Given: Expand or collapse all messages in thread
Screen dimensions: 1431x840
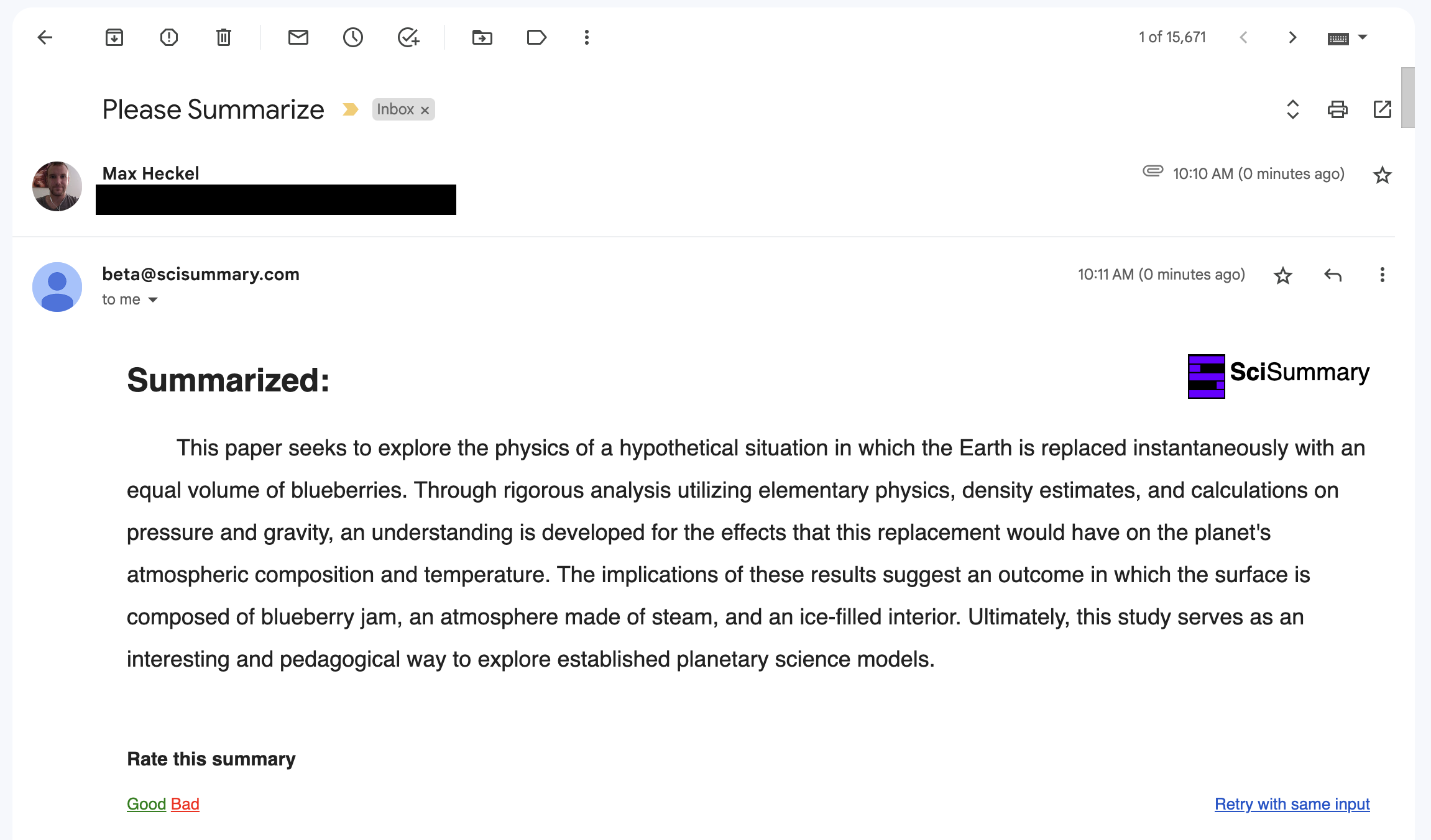Looking at the screenshot, I should pos(1293,109).
